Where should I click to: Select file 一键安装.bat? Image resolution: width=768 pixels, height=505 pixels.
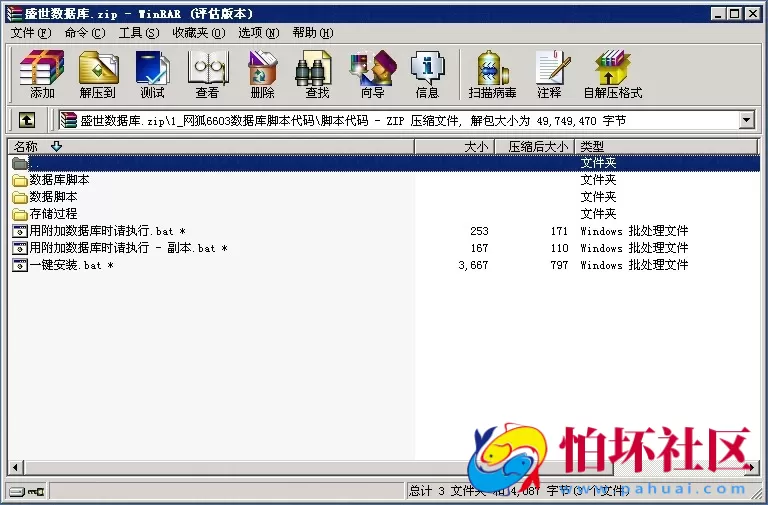point(72,265)
